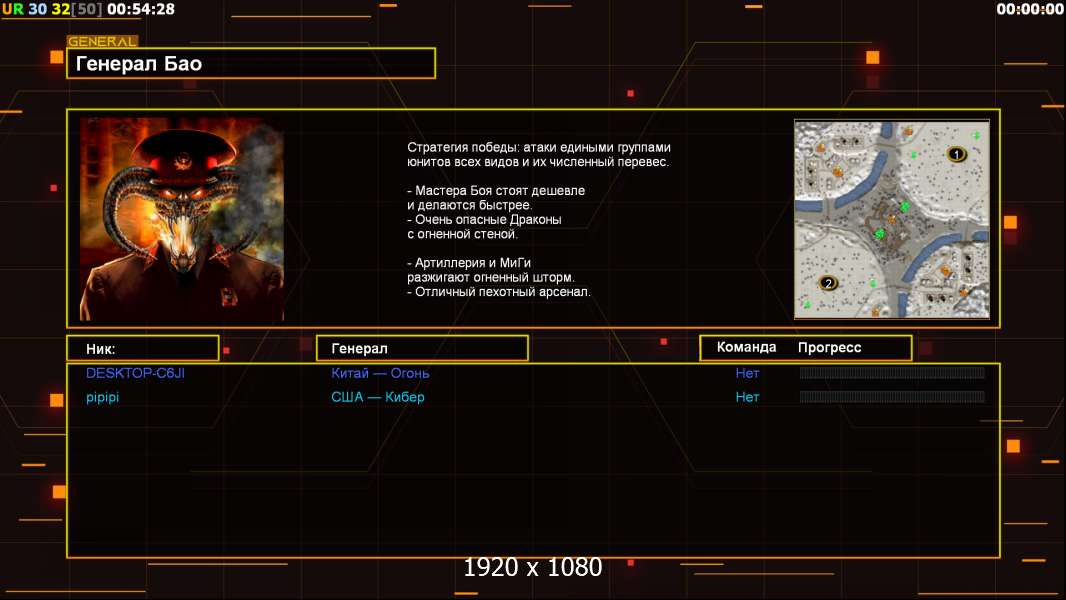Click the 'Команда' column header
Image resolution: width=1066 pixels, height=600 pixels.
click(746, 347)
